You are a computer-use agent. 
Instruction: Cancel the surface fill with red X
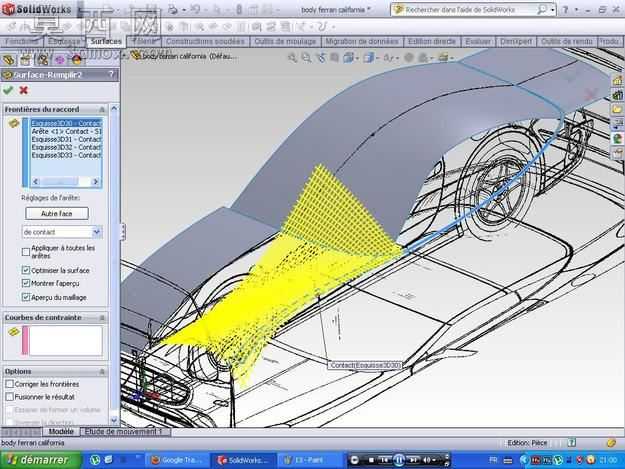click(24, 90)
